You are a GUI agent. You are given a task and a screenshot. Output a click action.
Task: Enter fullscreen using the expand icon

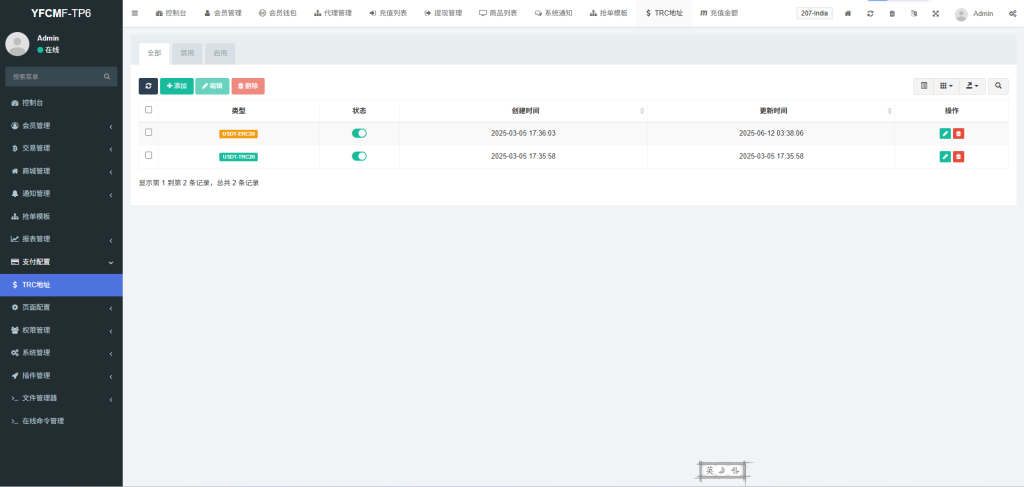click(x=935, y=14)
